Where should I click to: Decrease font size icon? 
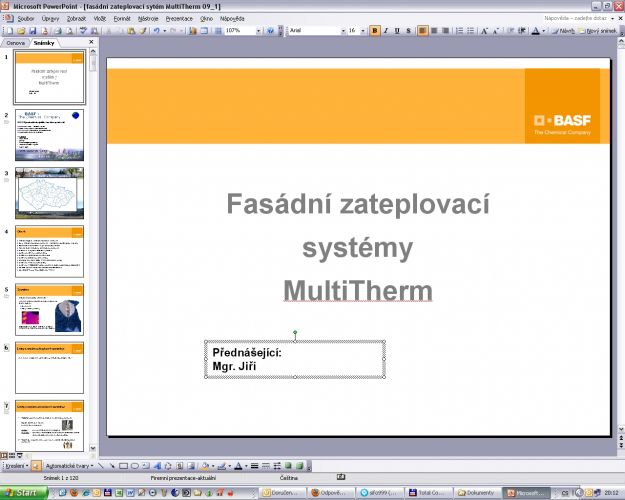coord(496,31)
